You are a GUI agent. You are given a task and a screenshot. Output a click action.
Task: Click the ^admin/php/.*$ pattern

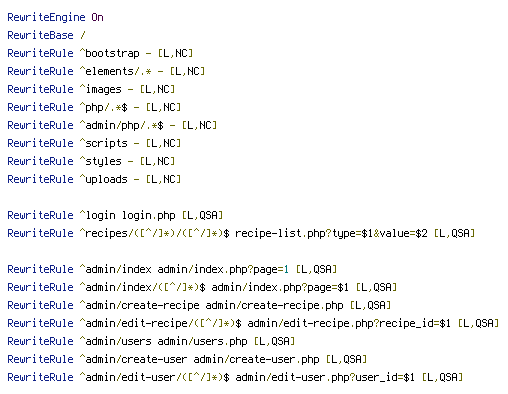[121, 125]
